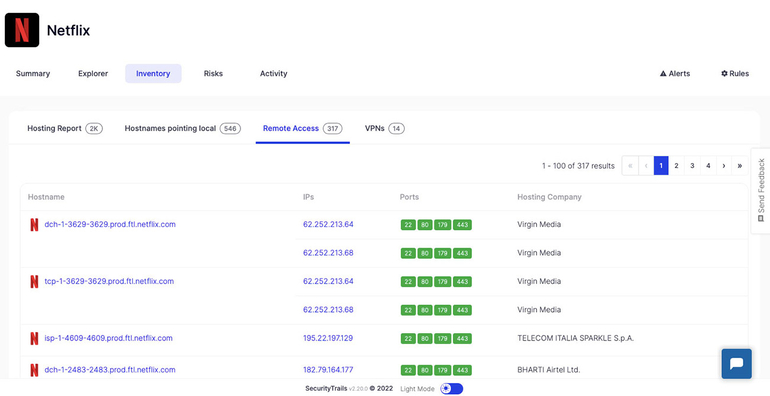Open the Activity tab
This screenshot has width=770, height=396.
click(274, 74)
